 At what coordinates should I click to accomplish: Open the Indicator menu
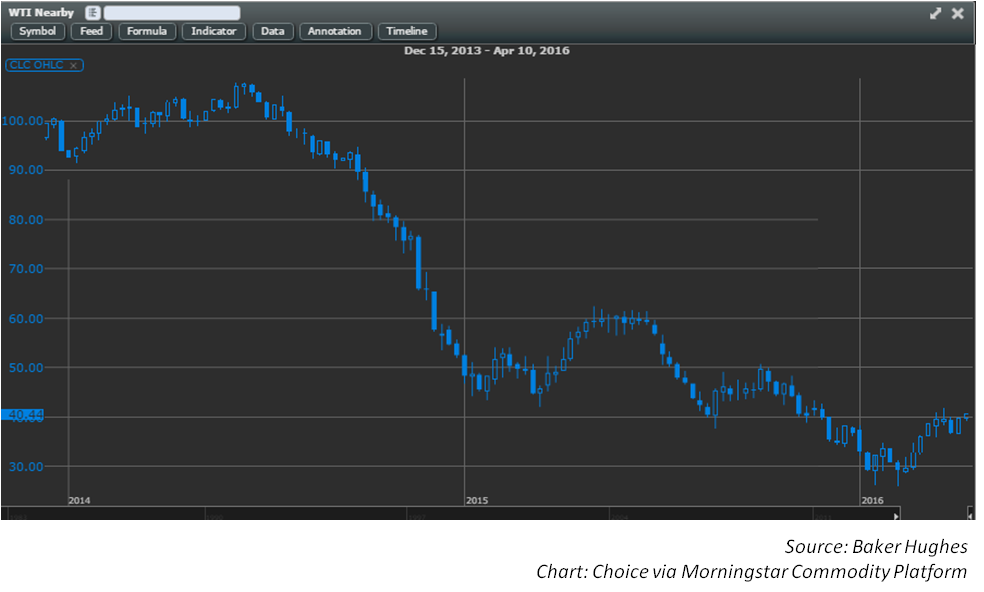(x=213, y=31)
